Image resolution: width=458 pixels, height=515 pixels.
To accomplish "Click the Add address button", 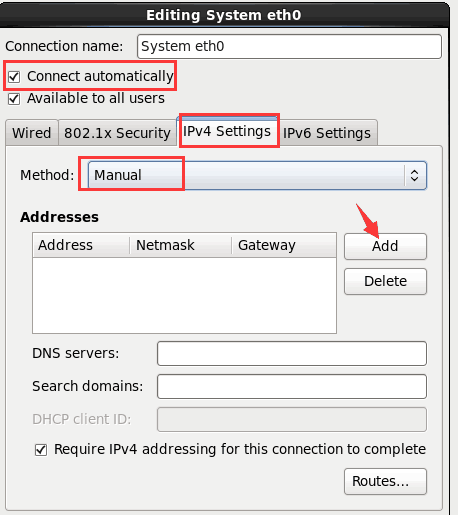I will [385, 246].
